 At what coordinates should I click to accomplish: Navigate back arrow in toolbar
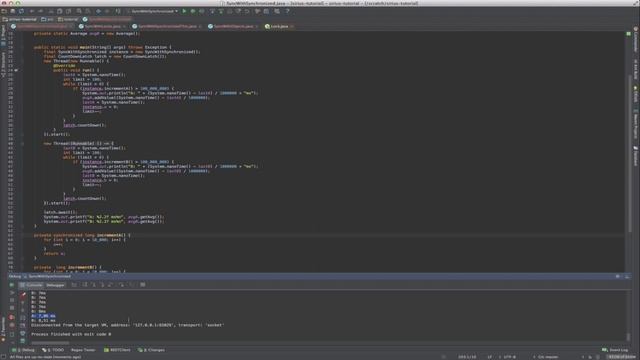point(98,11)
